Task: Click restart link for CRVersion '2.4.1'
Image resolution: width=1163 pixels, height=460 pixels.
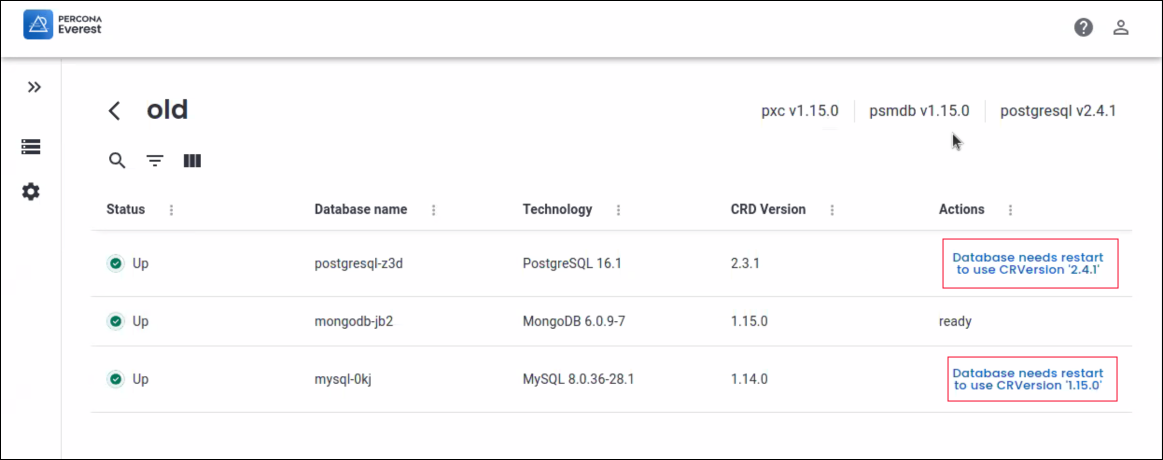Action: coord(1029,264)
